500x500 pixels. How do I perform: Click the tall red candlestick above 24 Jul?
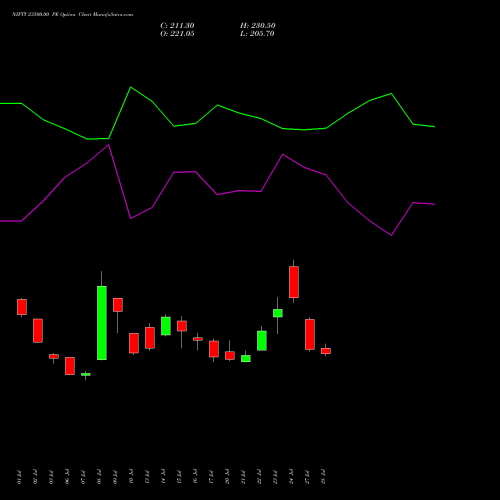294,282
